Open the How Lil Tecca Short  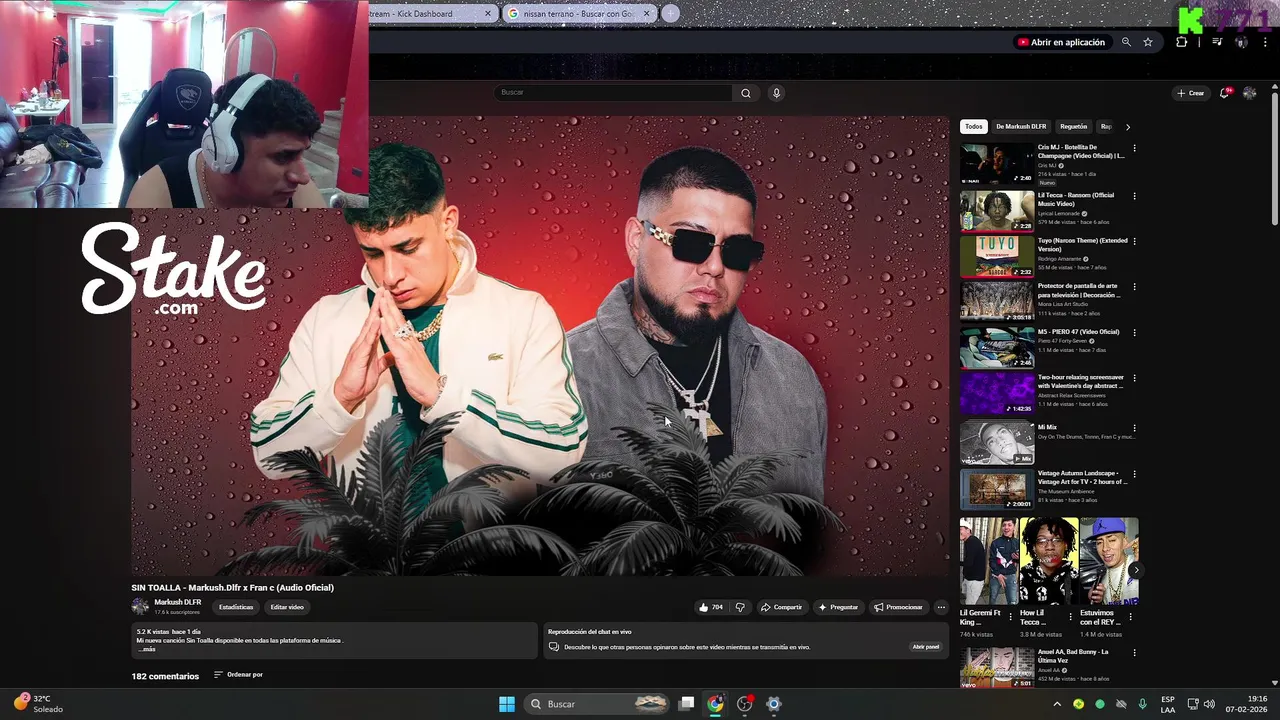point(1048,561)
